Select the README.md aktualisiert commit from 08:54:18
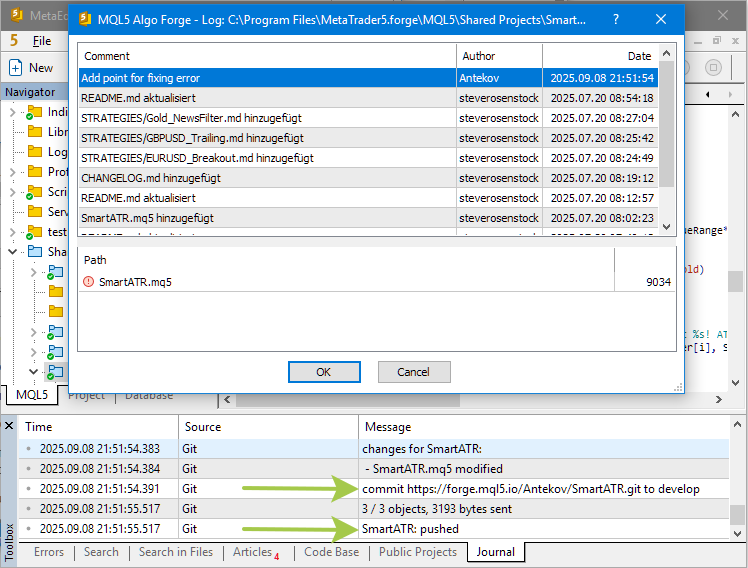Viewport: 748px width, 568px height. point(368,98)
